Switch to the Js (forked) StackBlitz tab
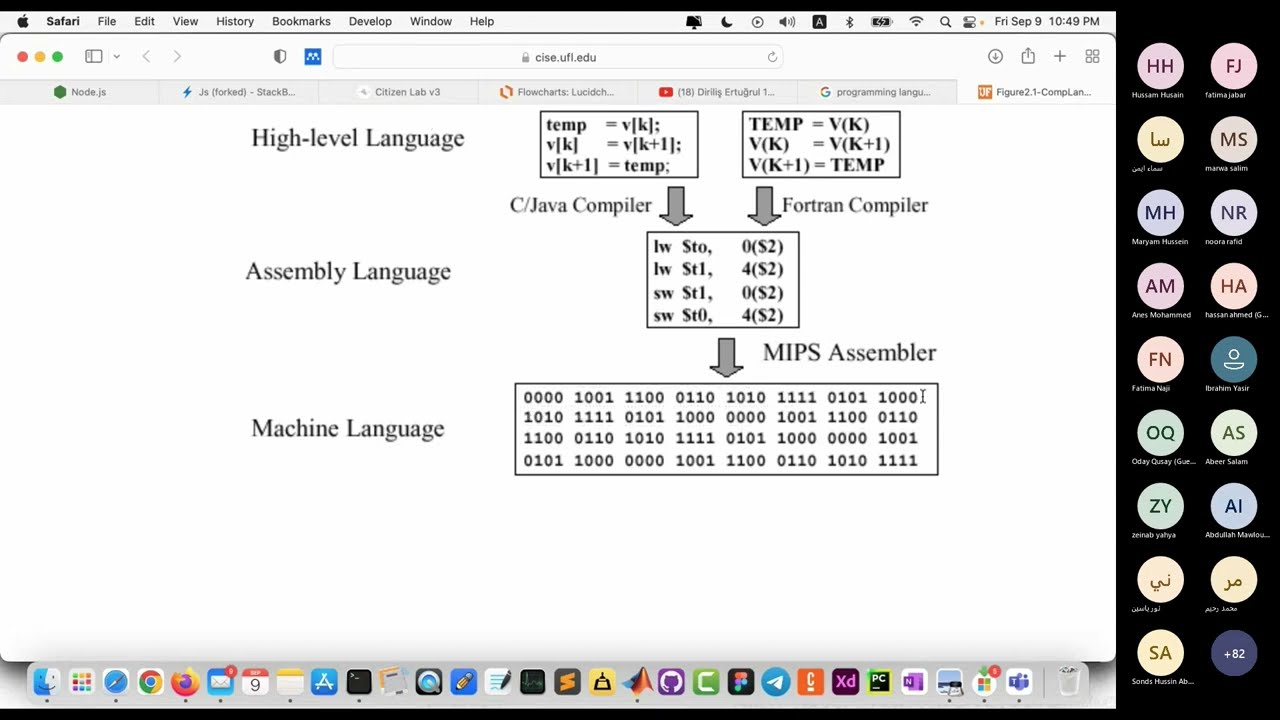The height and width of the screenshot is (720, 1280). click(238, 92)
